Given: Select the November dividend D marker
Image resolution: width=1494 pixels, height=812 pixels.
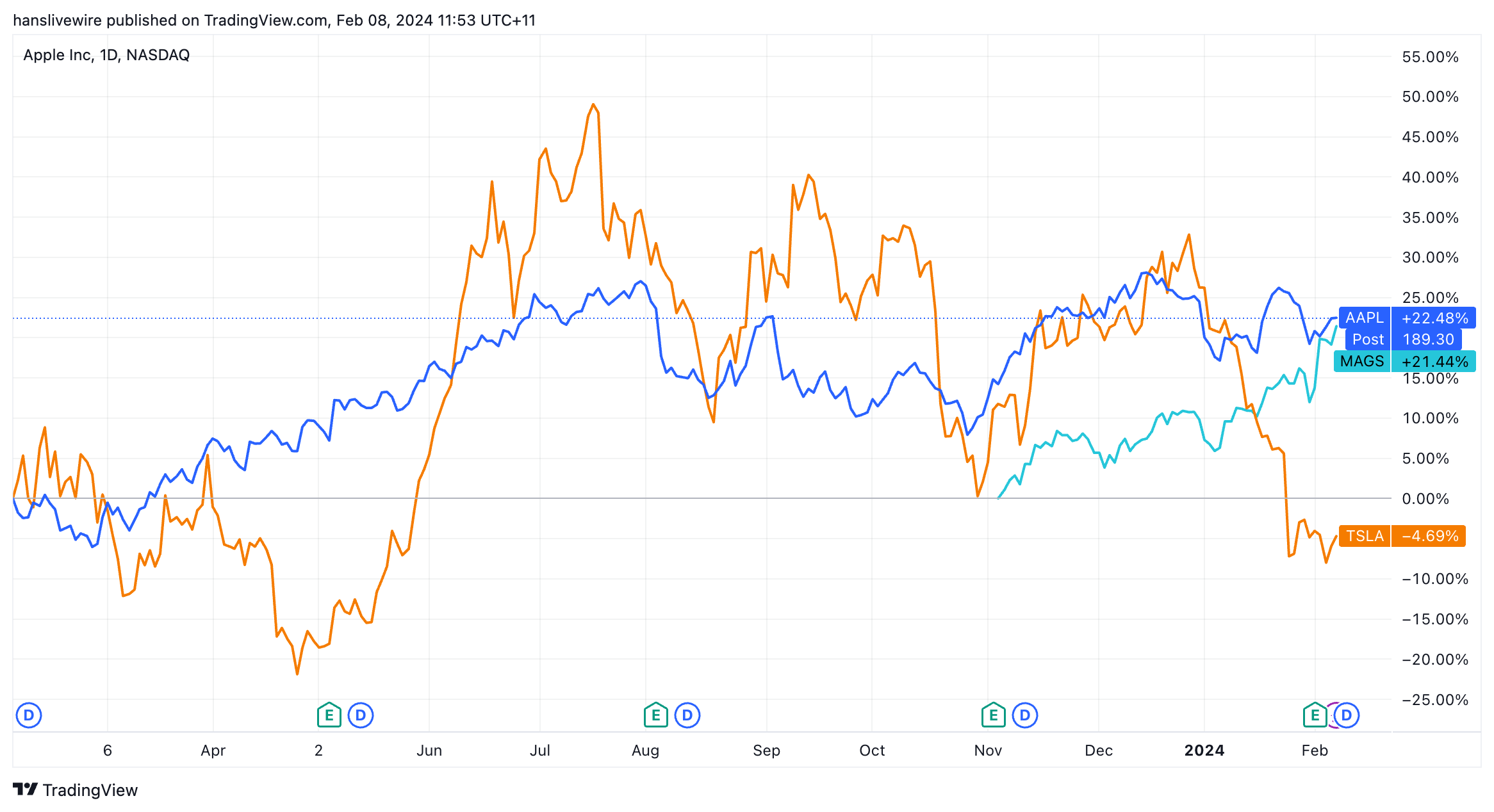Looking at the screenshot, I should pyautogui.click(x=1025, y=715).
